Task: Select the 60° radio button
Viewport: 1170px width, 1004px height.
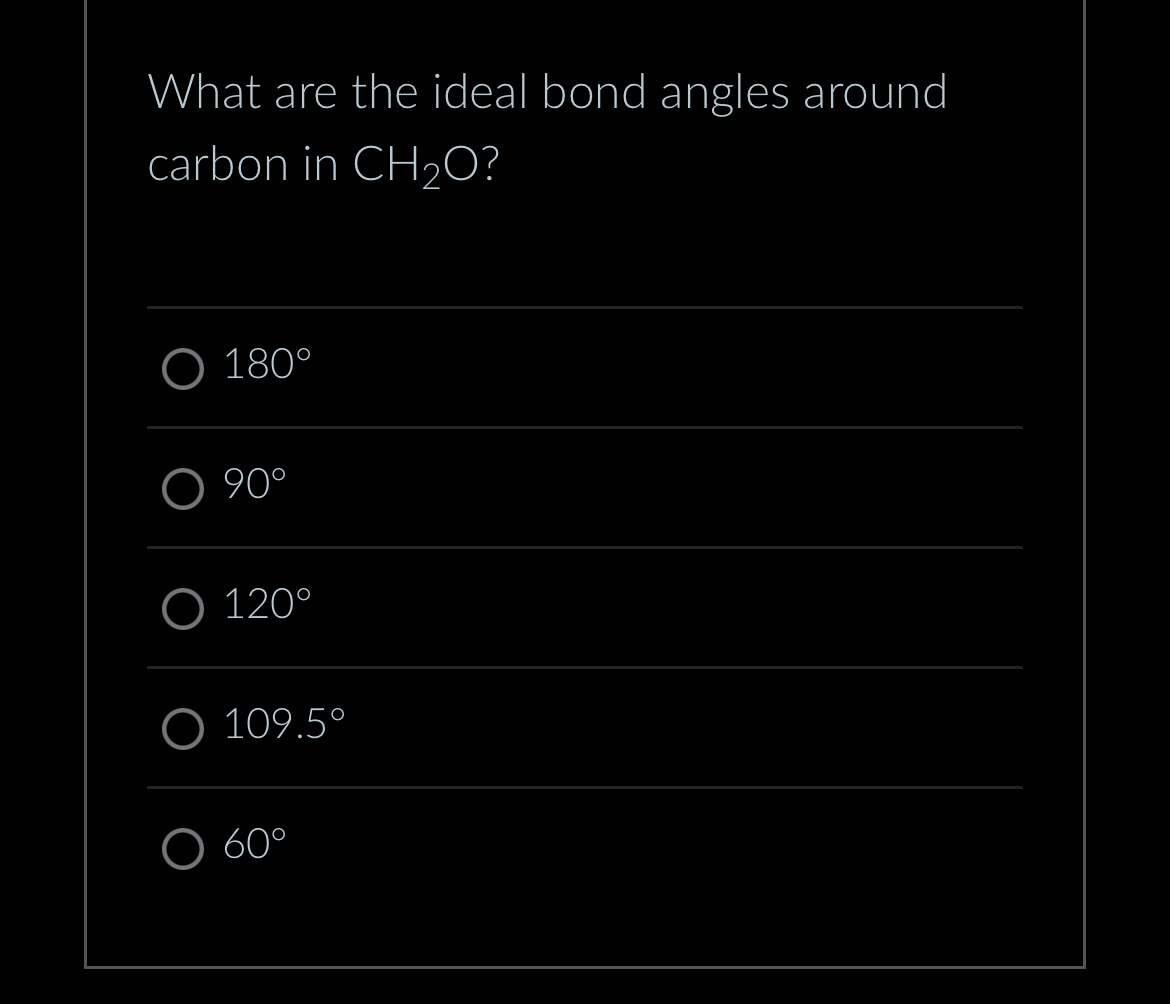Action: click(x=183, y=849)
